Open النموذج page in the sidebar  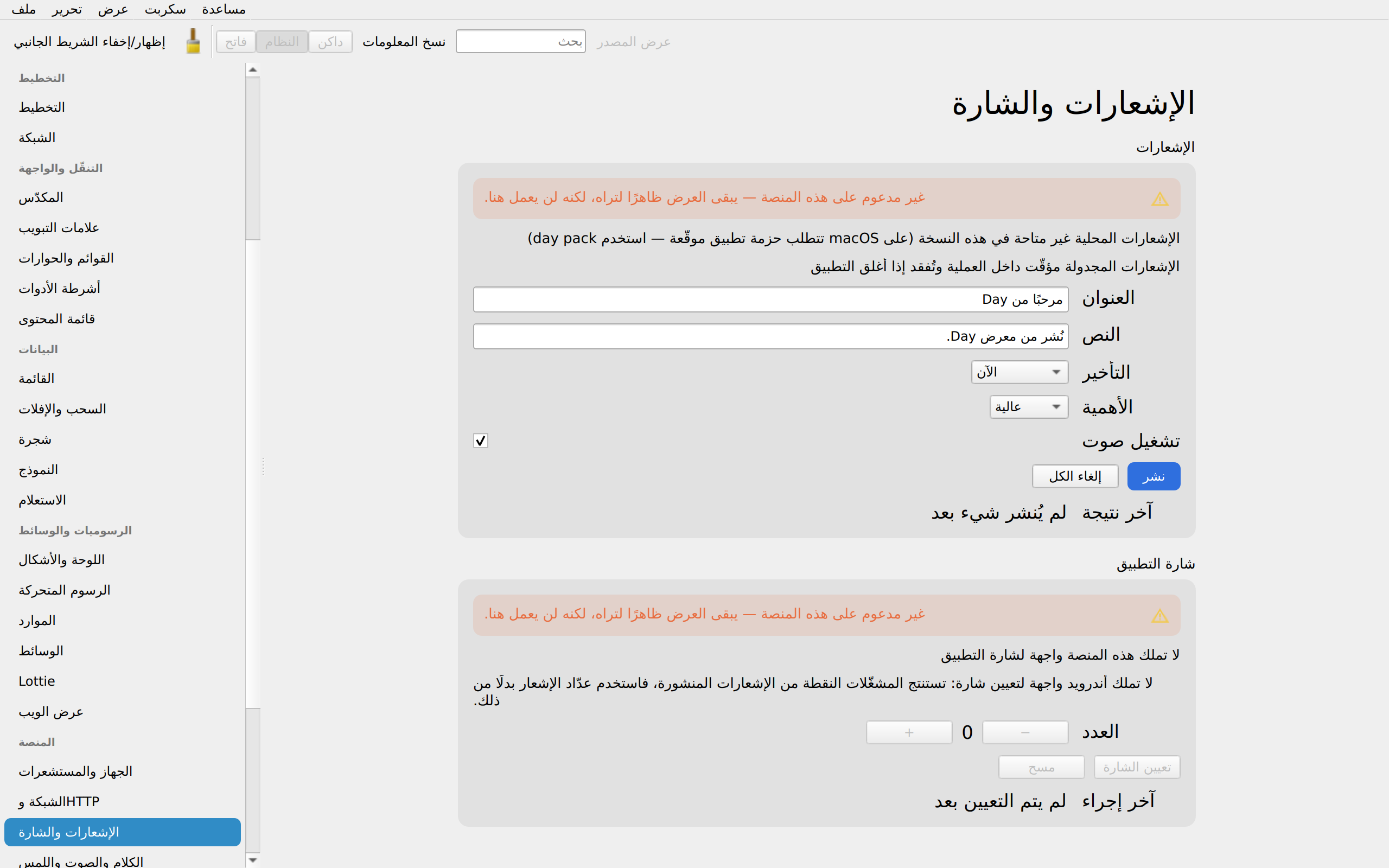pyautogui.click(x=122, y=470)
